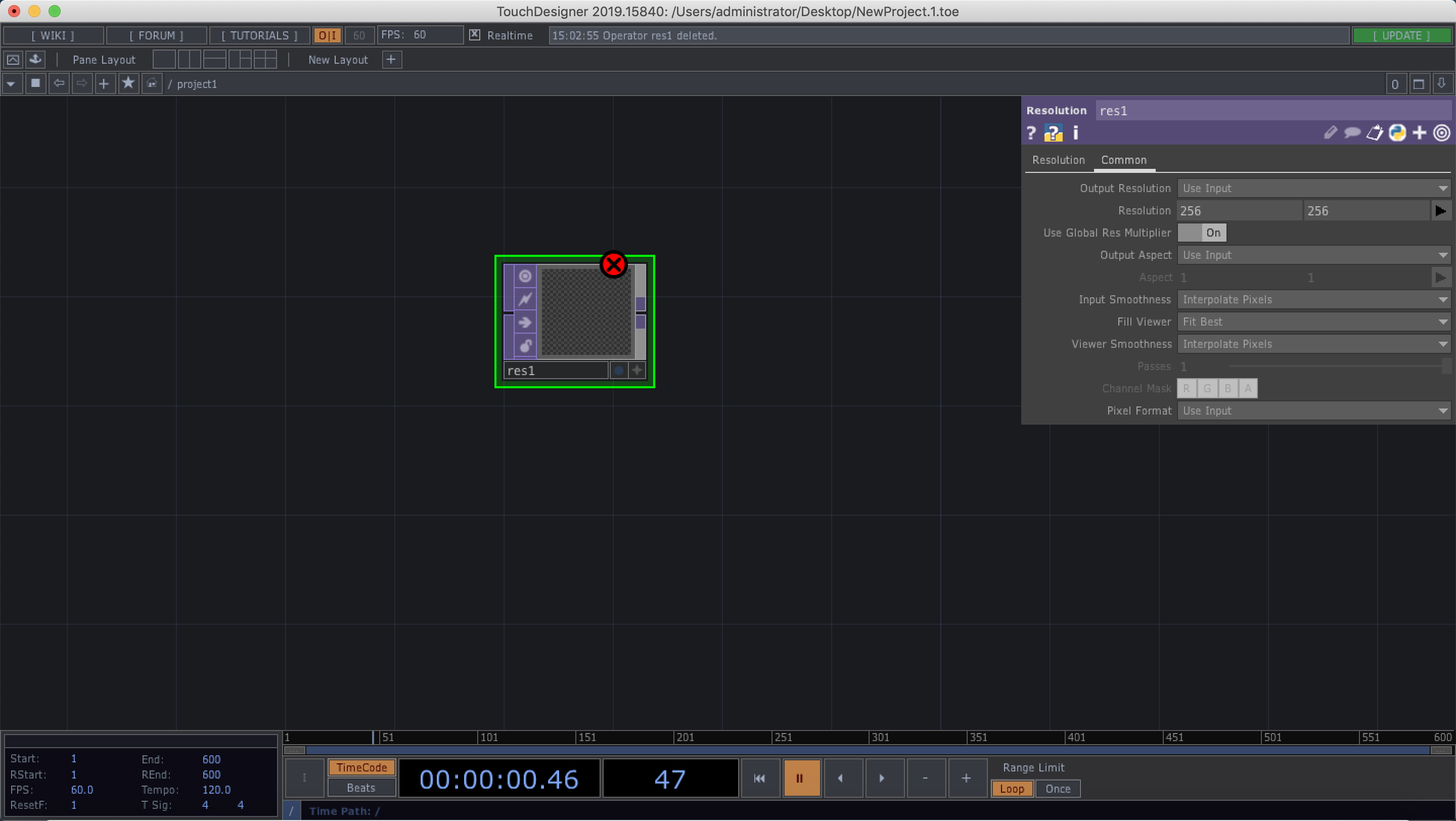1456x821 pixels.
Task: Enable Once mode in Range Limit
Action: point(1058,789)
